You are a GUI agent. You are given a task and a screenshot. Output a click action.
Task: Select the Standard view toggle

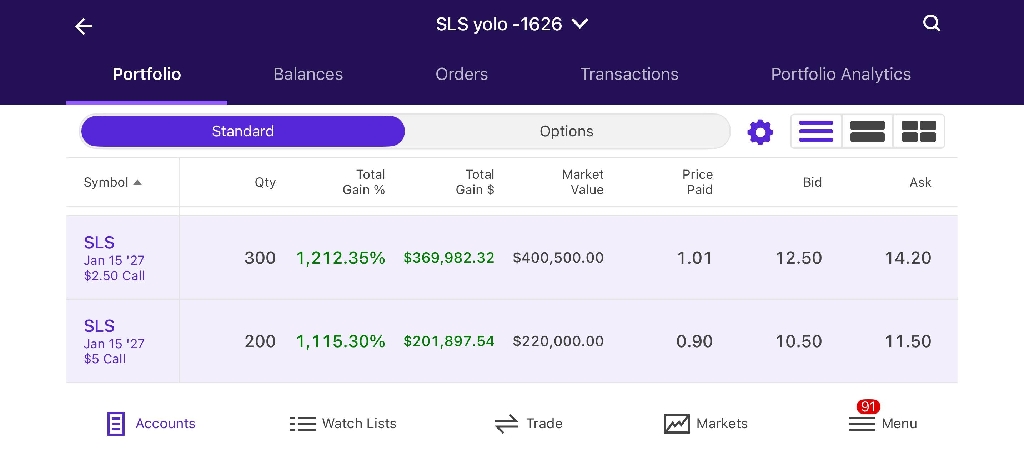click(x=242, y=131)
